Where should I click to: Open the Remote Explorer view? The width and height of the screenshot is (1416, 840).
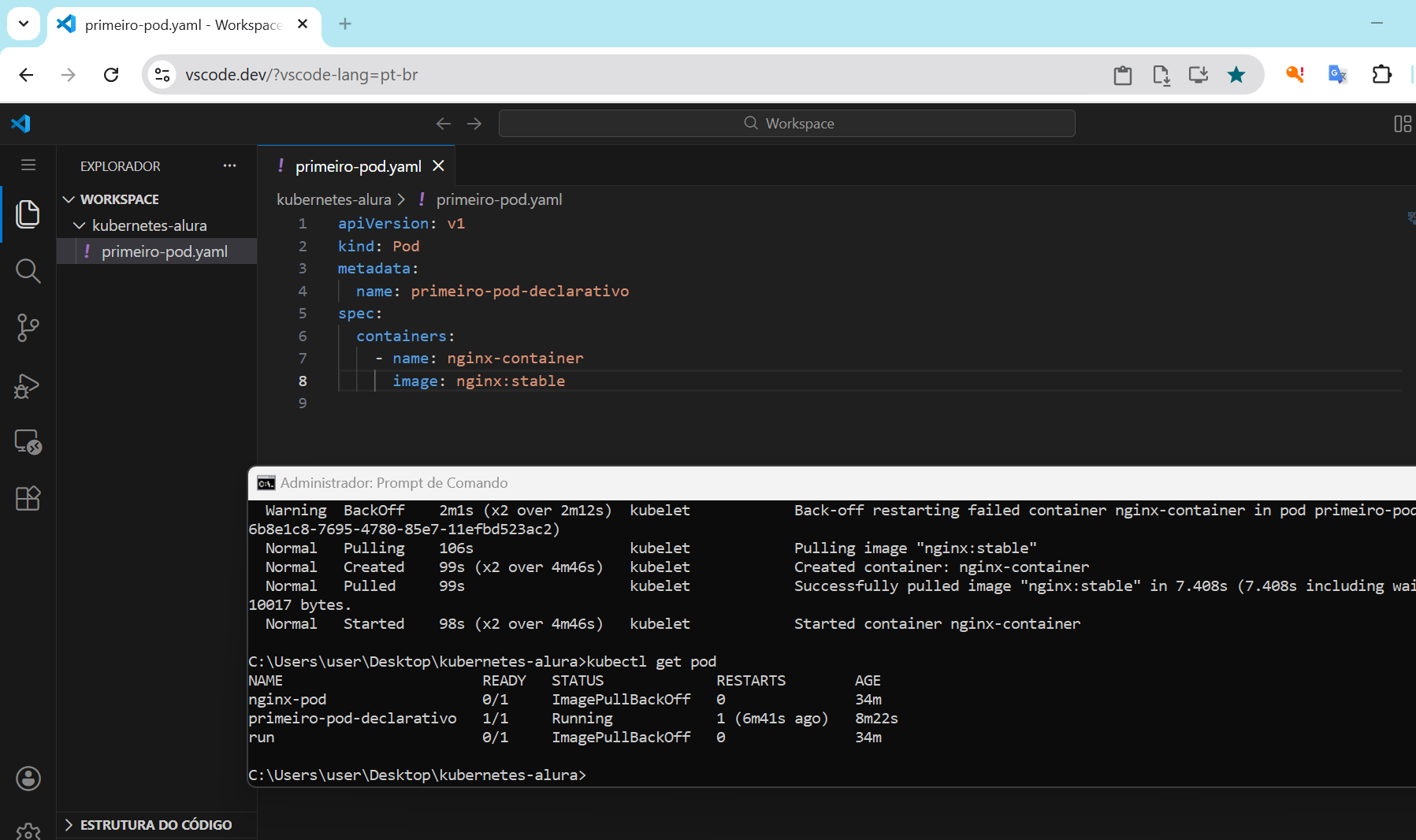coord(28,441)
